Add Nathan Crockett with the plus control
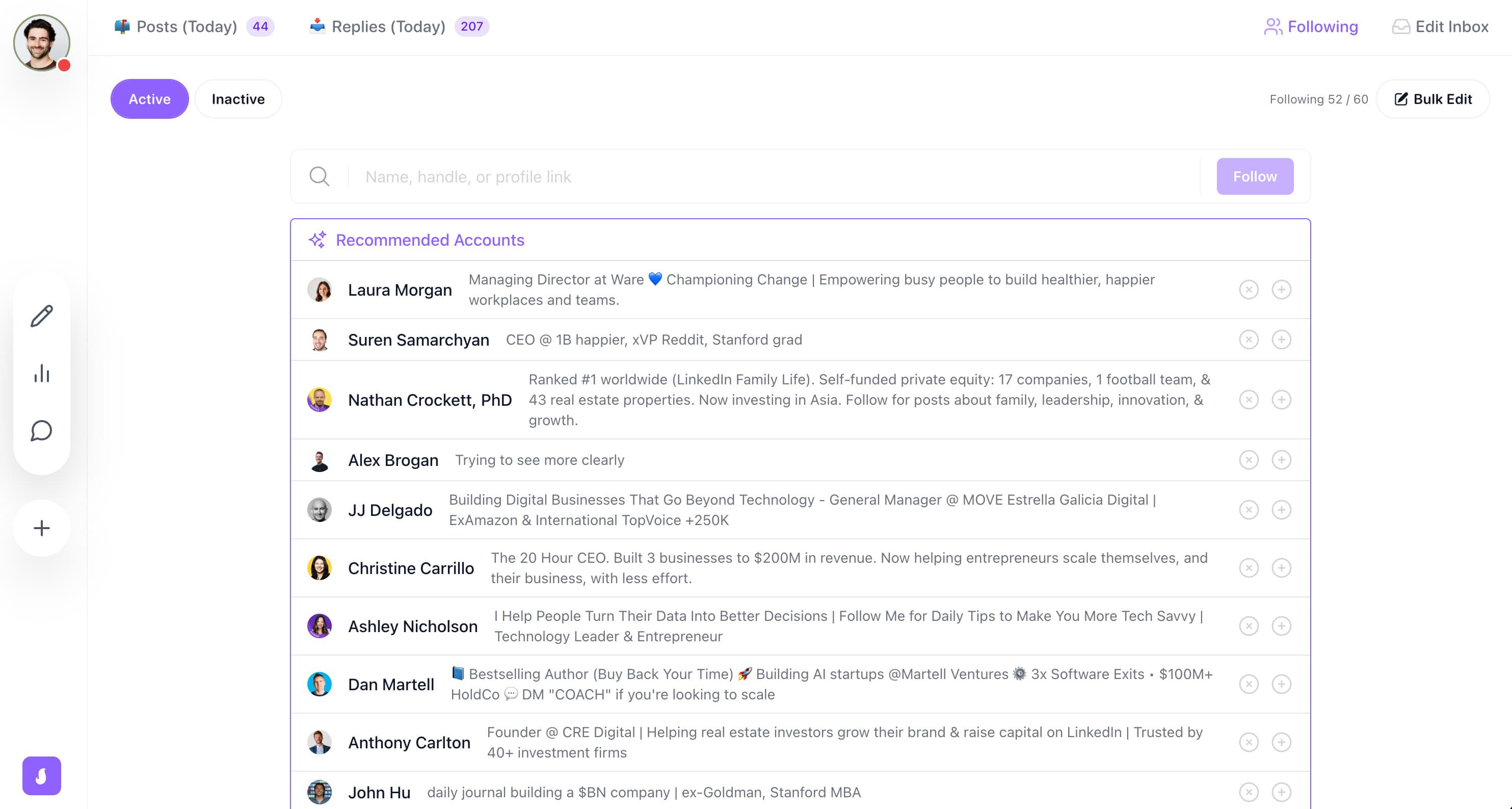Screen dimensions: 1512x809 click(1283, 400)
